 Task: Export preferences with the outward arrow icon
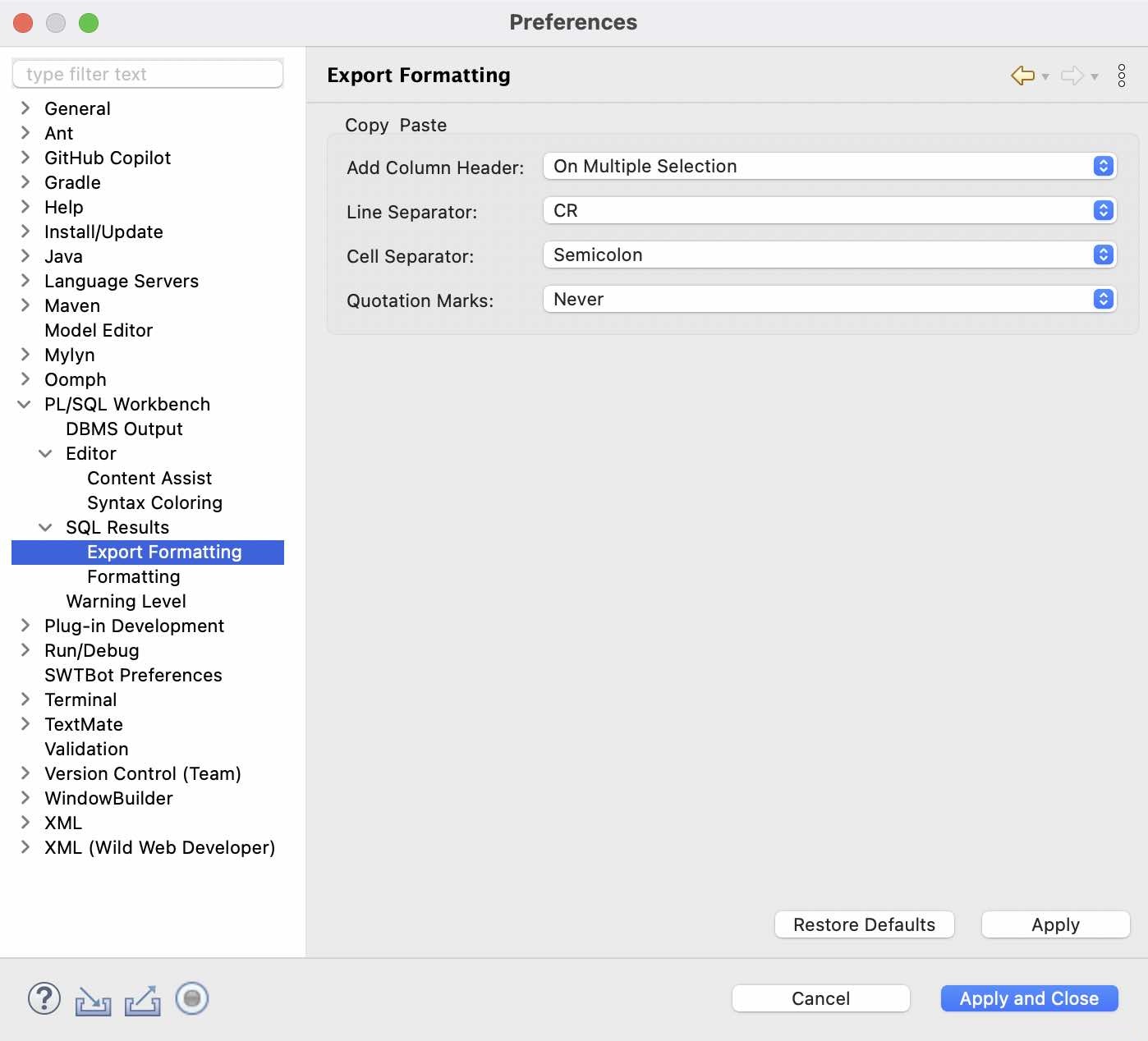[x=142, y=999]
